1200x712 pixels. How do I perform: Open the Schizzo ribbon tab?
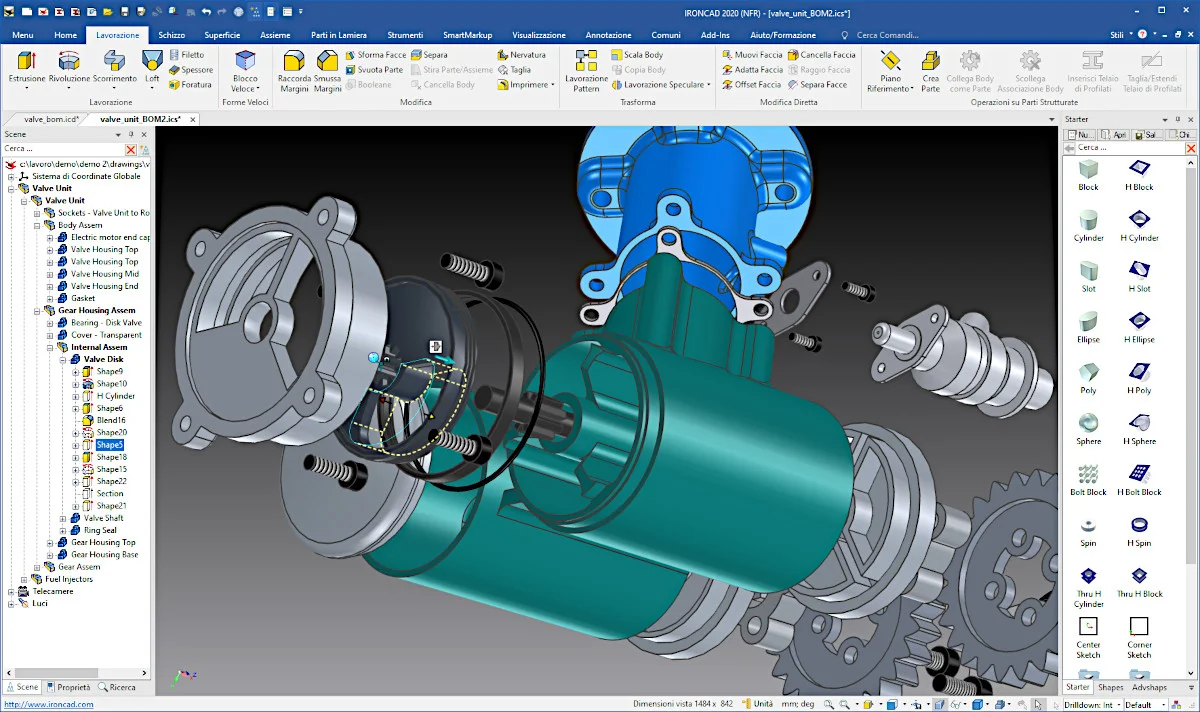pos(171,35)
